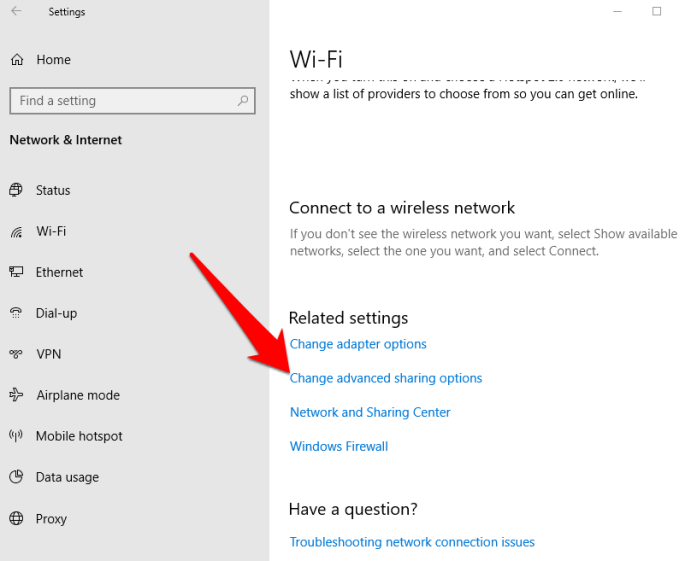
Task: Click the Proxy globe icon
Action: [16, 519]
